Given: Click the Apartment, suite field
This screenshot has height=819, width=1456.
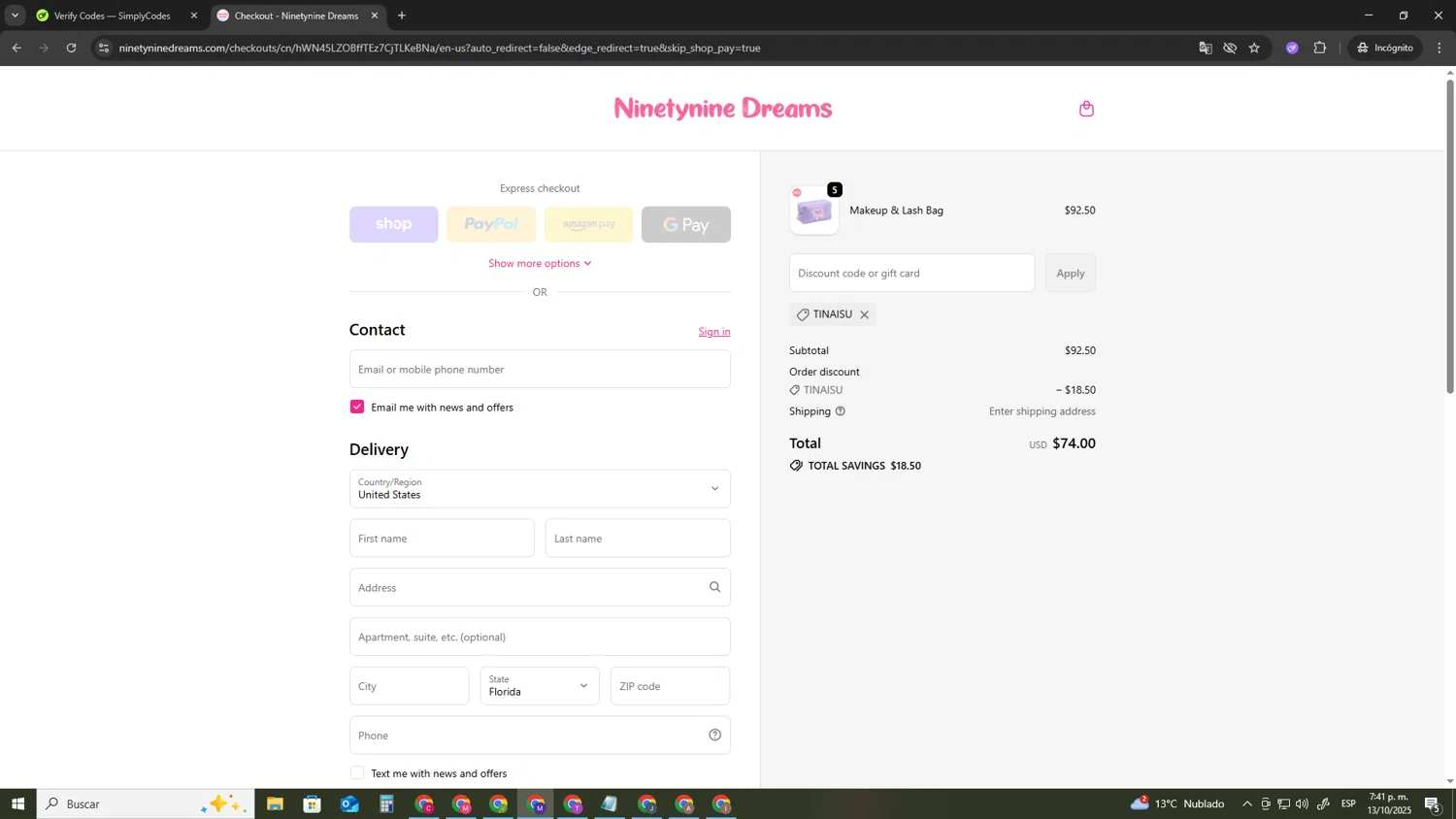Looking at the screenshot, I should point(540,637).
